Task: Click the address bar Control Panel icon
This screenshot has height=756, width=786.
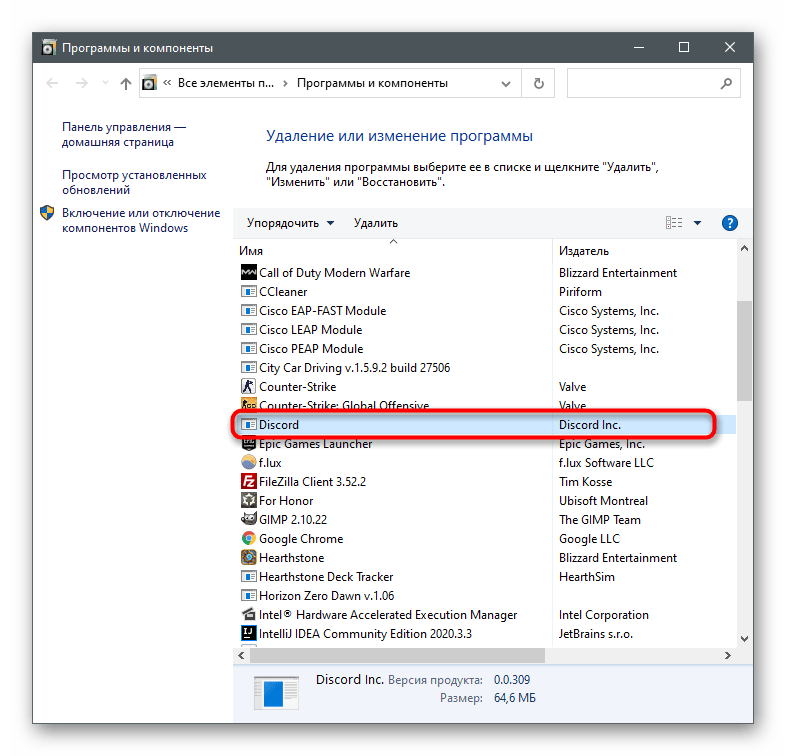Action: [149, 83]
